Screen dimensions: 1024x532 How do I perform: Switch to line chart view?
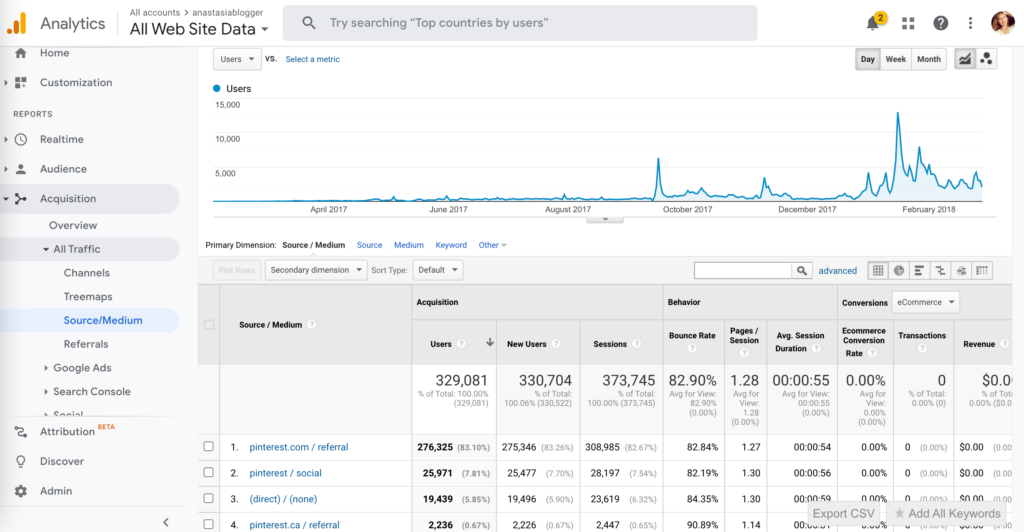965,59
